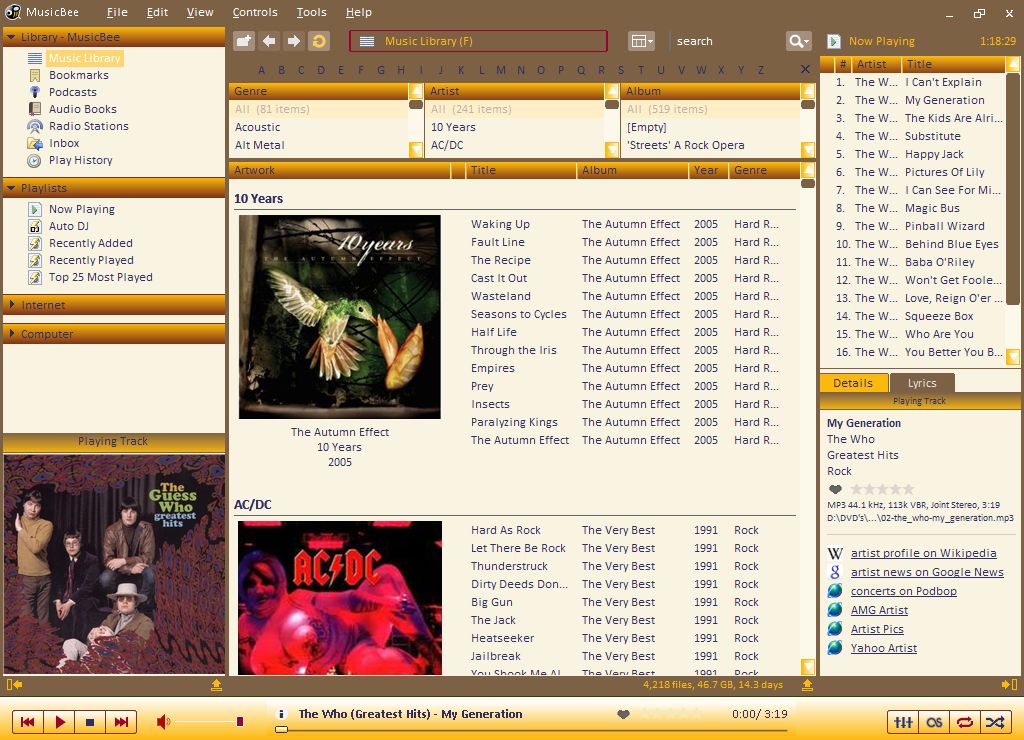
Task: Toggle the heart icon in the Details panel
Action: tap(835, 489)
